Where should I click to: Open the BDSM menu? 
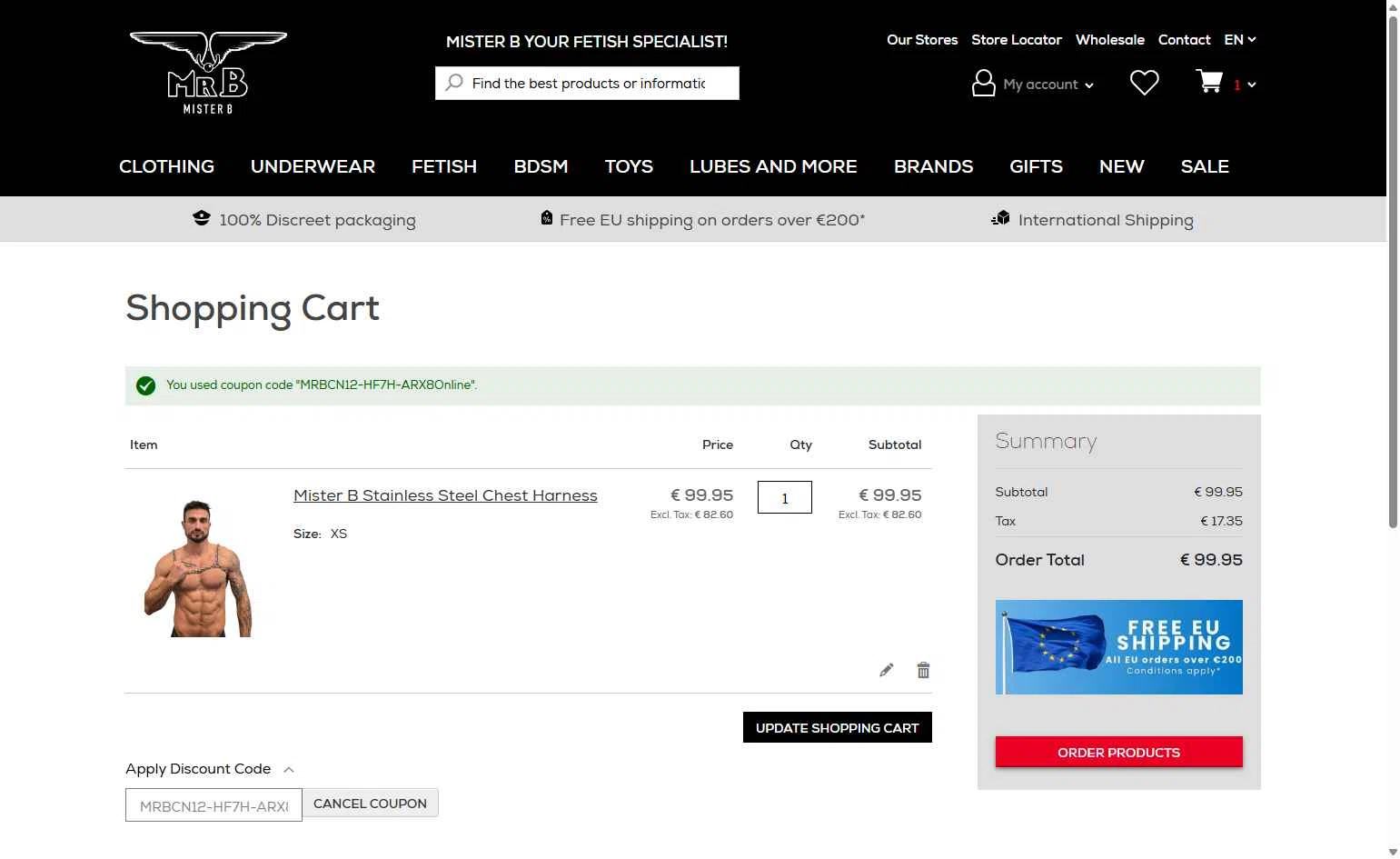pos(541,166)
